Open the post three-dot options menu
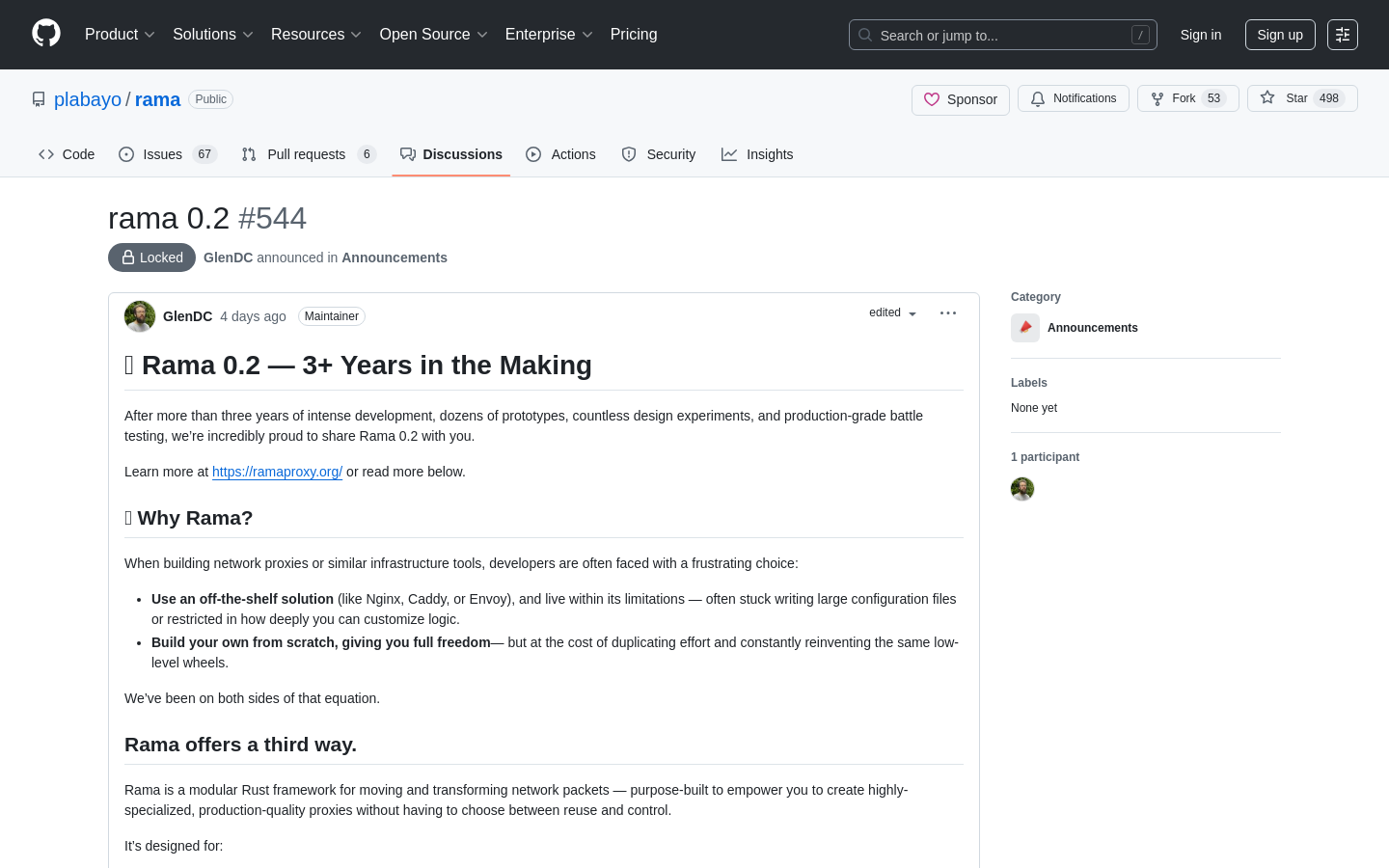The width and height of the screenshot is (1389, 868). coord(948,312)
